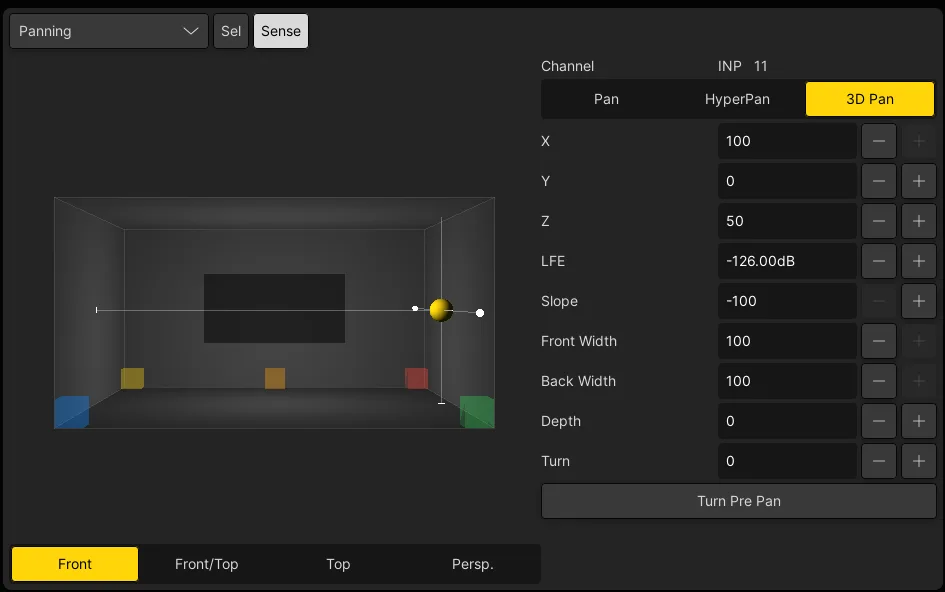Screen dimensions: 945x592
Task: Click the Turn Pre Pan button
Action: [739, 501]
